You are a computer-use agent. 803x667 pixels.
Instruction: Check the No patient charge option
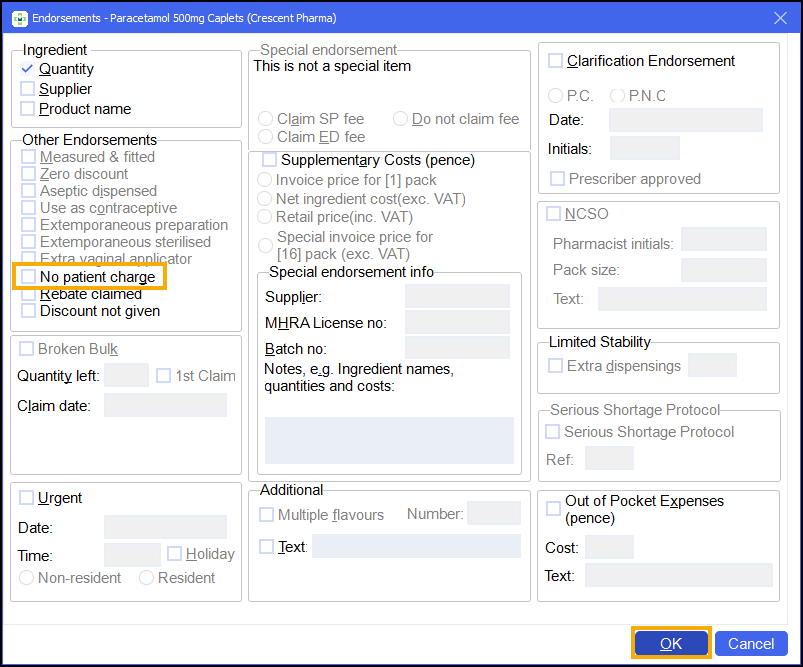29,277
